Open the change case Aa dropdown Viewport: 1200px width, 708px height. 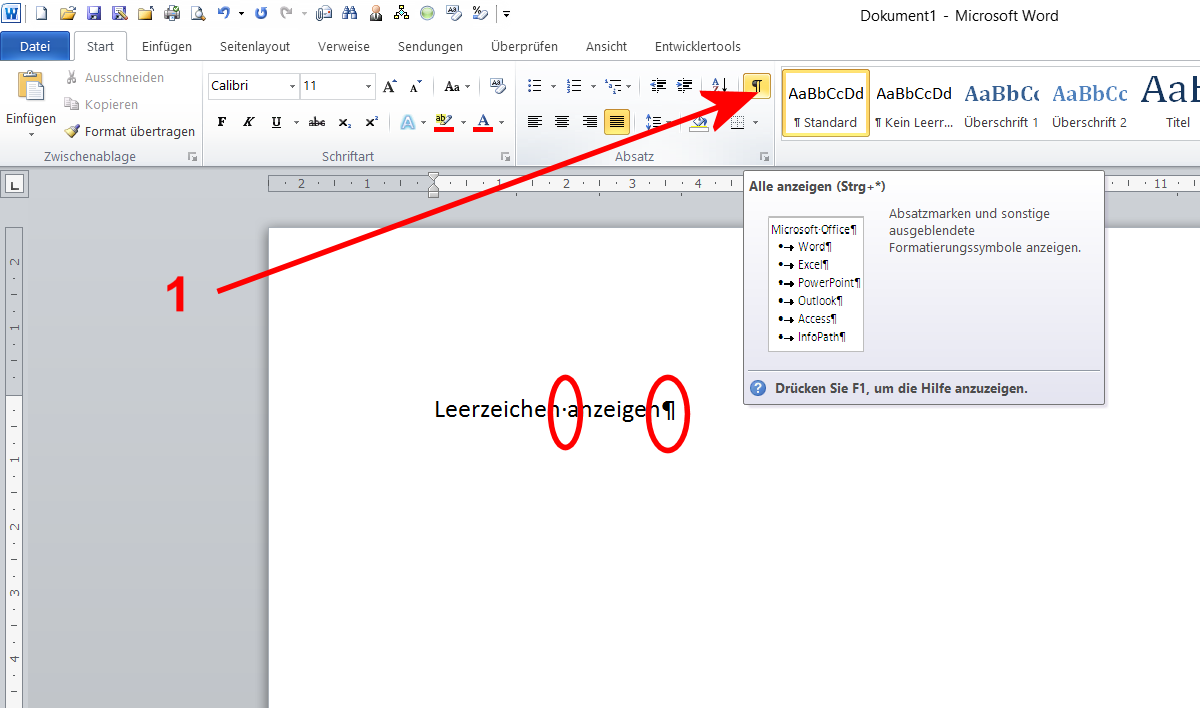pyautogui.click(x=457, y=86)
